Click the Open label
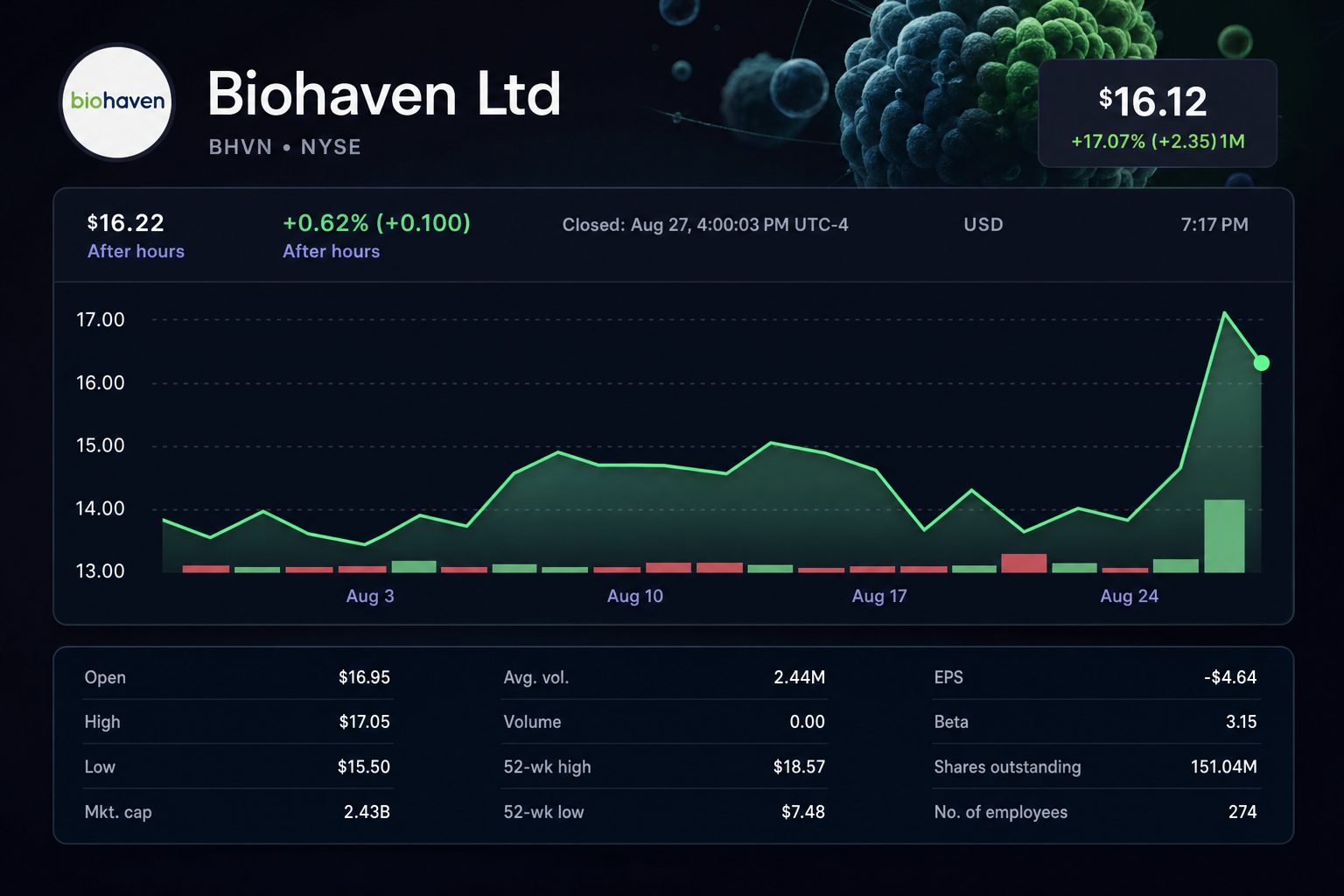 (x=105, y=677)
